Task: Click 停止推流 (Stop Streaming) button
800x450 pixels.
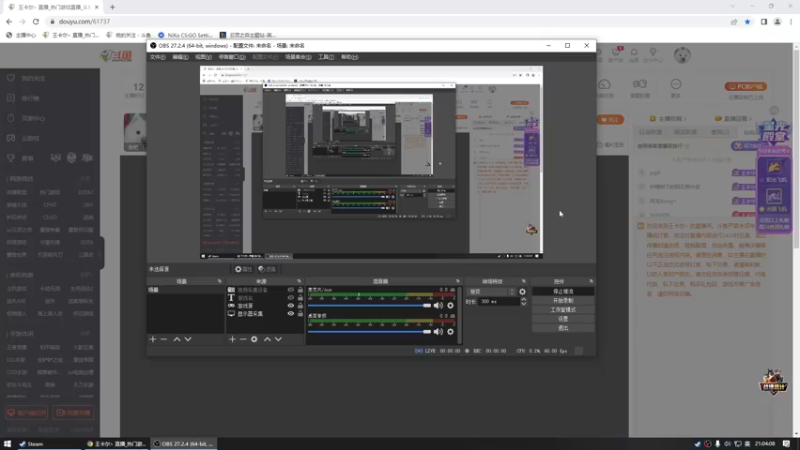Action: pyautogui.click(x=563, y=291)
